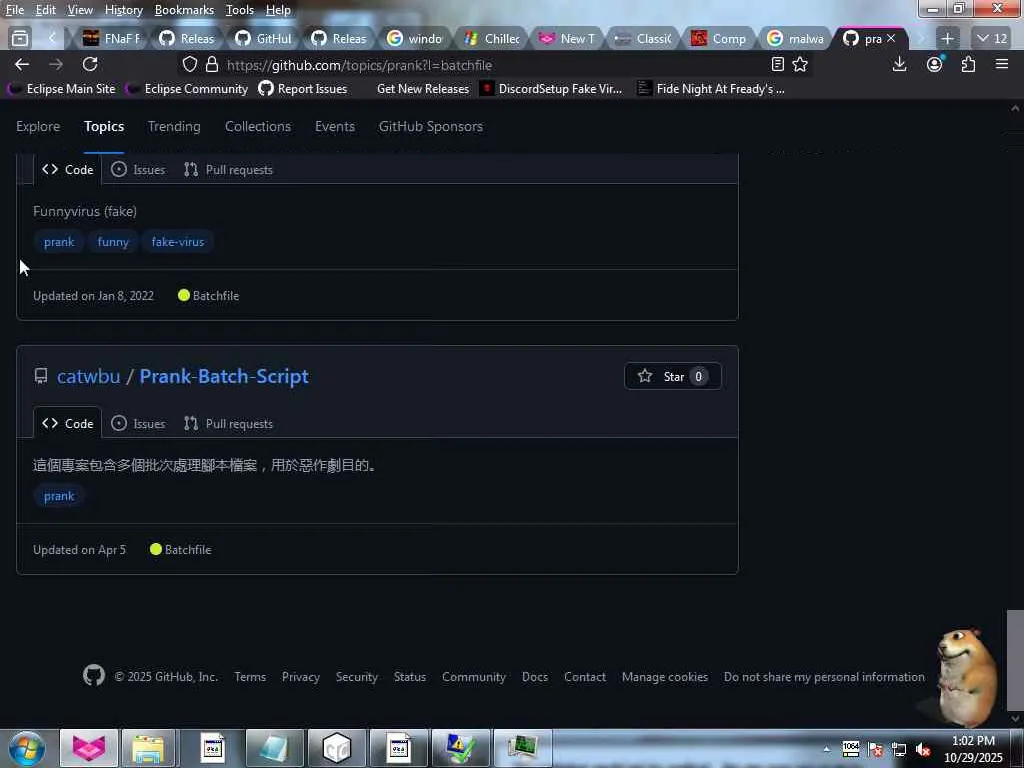
Task: Click the warning-monitor taskbar icon
Action: click(x=460, y=748)
